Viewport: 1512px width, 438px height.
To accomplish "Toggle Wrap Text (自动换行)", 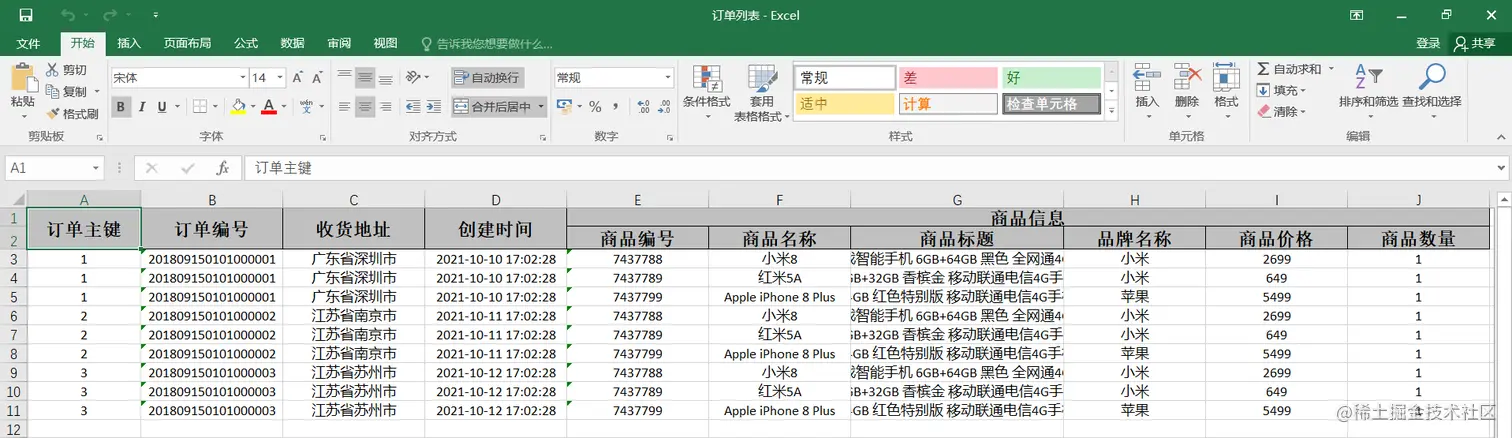I will click(487, 77).
